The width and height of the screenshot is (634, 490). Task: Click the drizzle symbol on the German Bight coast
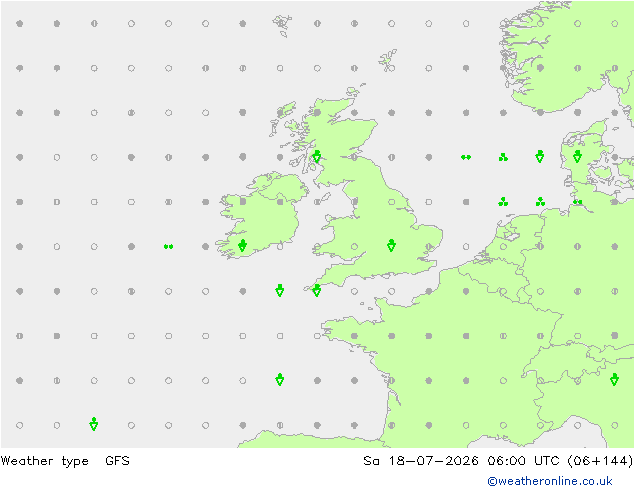click(577, 202)
